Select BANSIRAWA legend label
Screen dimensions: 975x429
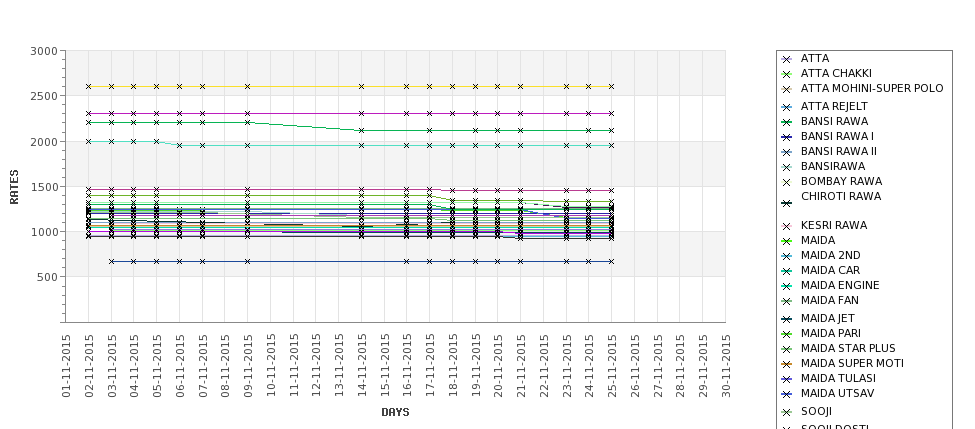(x=833, y=166)
